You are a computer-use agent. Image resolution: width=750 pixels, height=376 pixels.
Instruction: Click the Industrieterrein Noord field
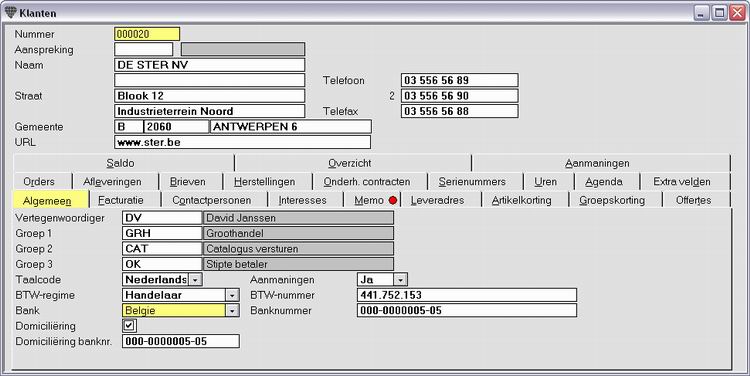tap(210, 111)
